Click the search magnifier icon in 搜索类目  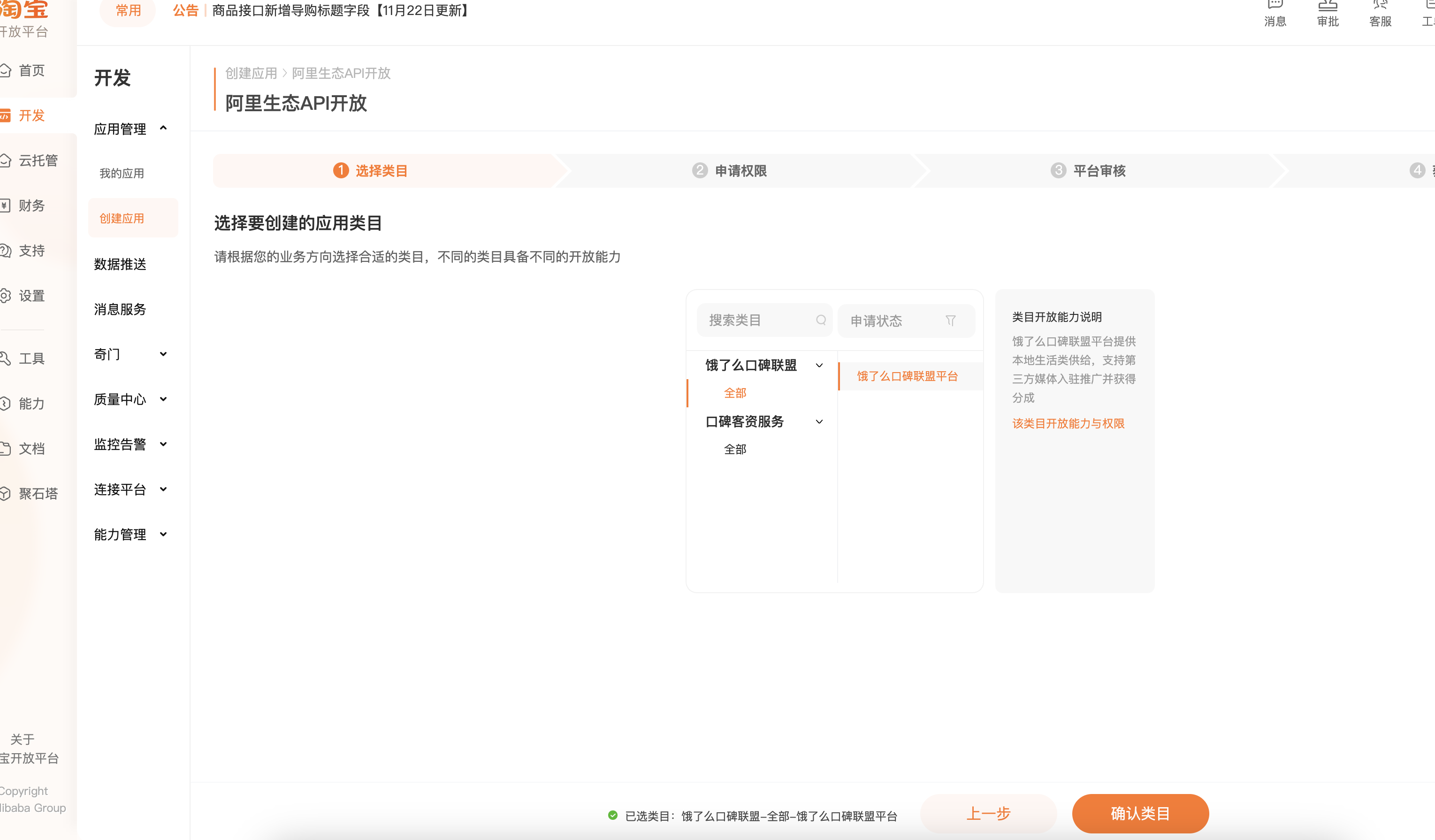[x=821, y=320]
